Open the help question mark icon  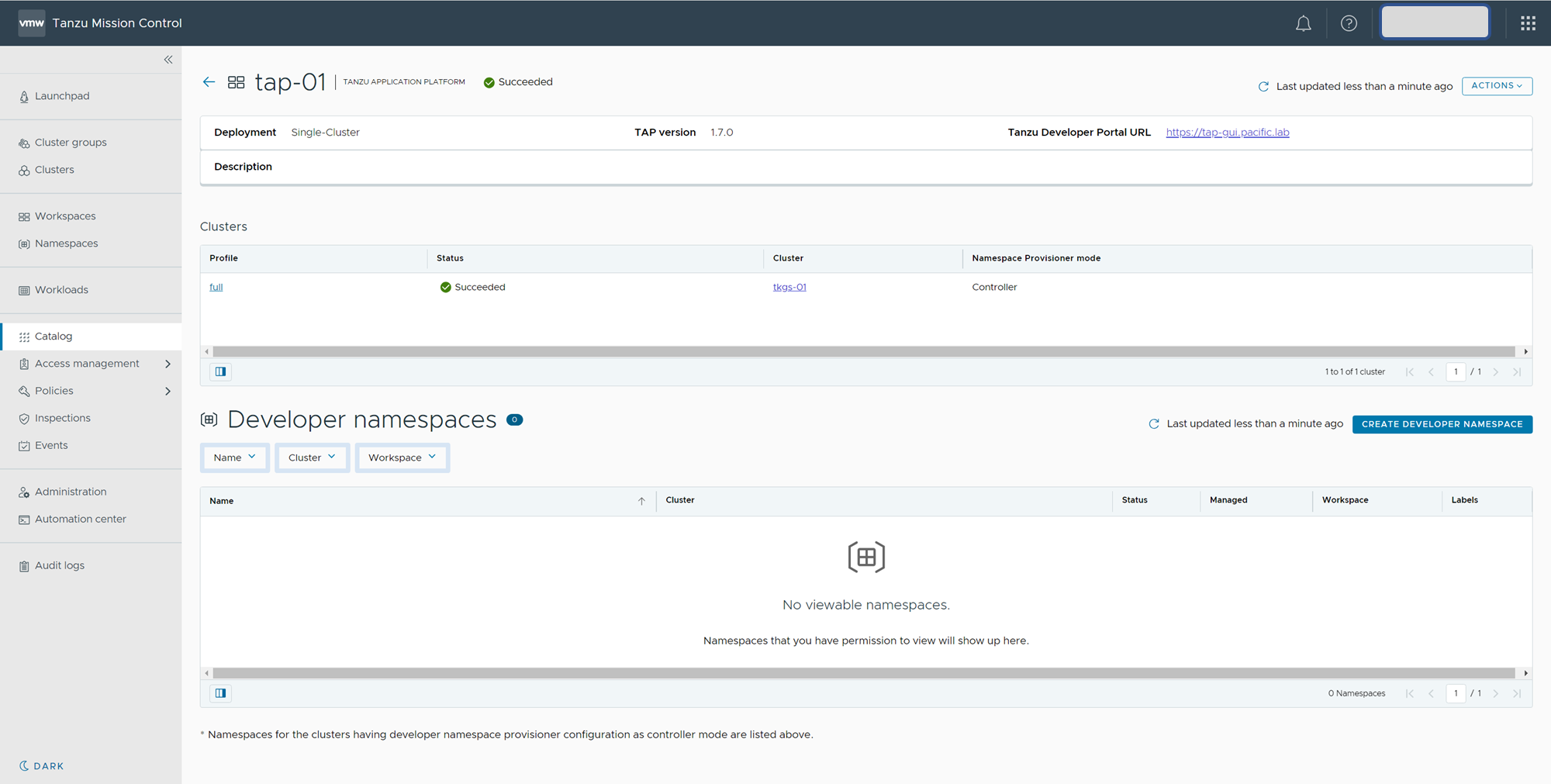pyautogui.click(x=1349, y=23)
